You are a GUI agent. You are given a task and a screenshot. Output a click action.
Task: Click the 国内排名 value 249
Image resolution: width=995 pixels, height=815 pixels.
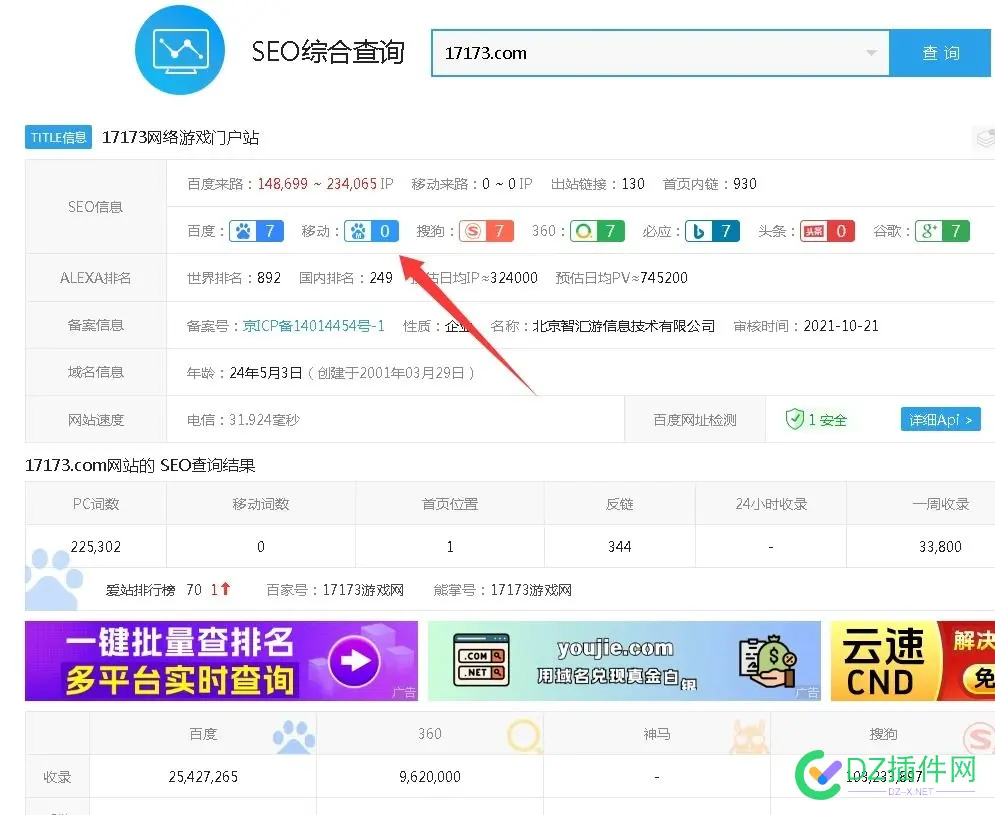tap(381, 277)
